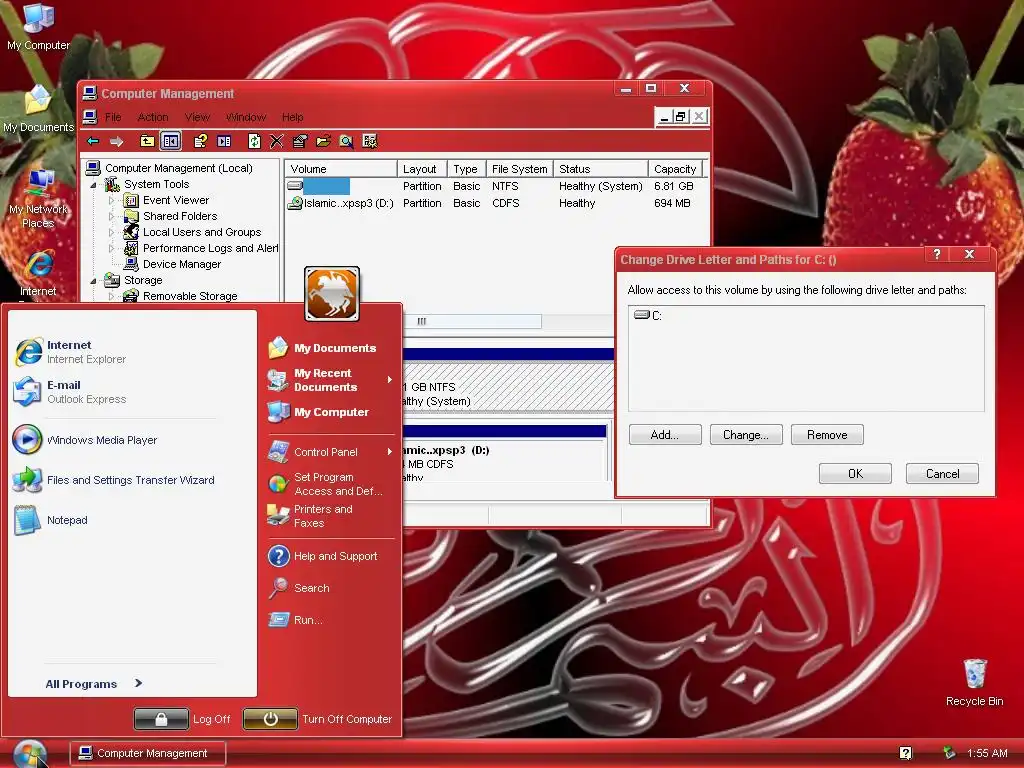Image resolution: width=1024 pixels, height=768 pixels.
Task: Expand All Programs list
Action: [x=93, y=684]
